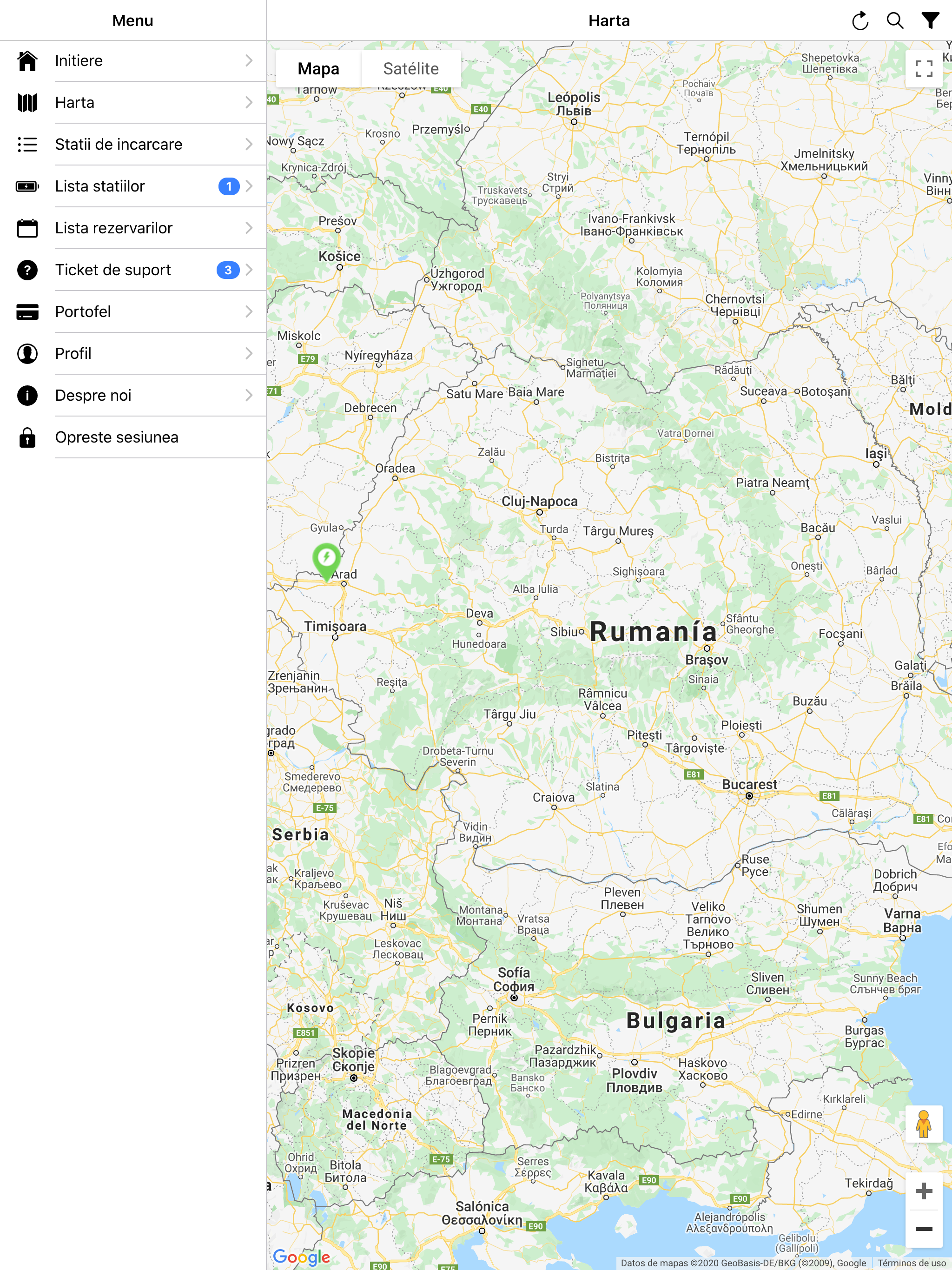Toggle fullscreen map view
The image size is (952, 1270).
(x=924, y=69)
